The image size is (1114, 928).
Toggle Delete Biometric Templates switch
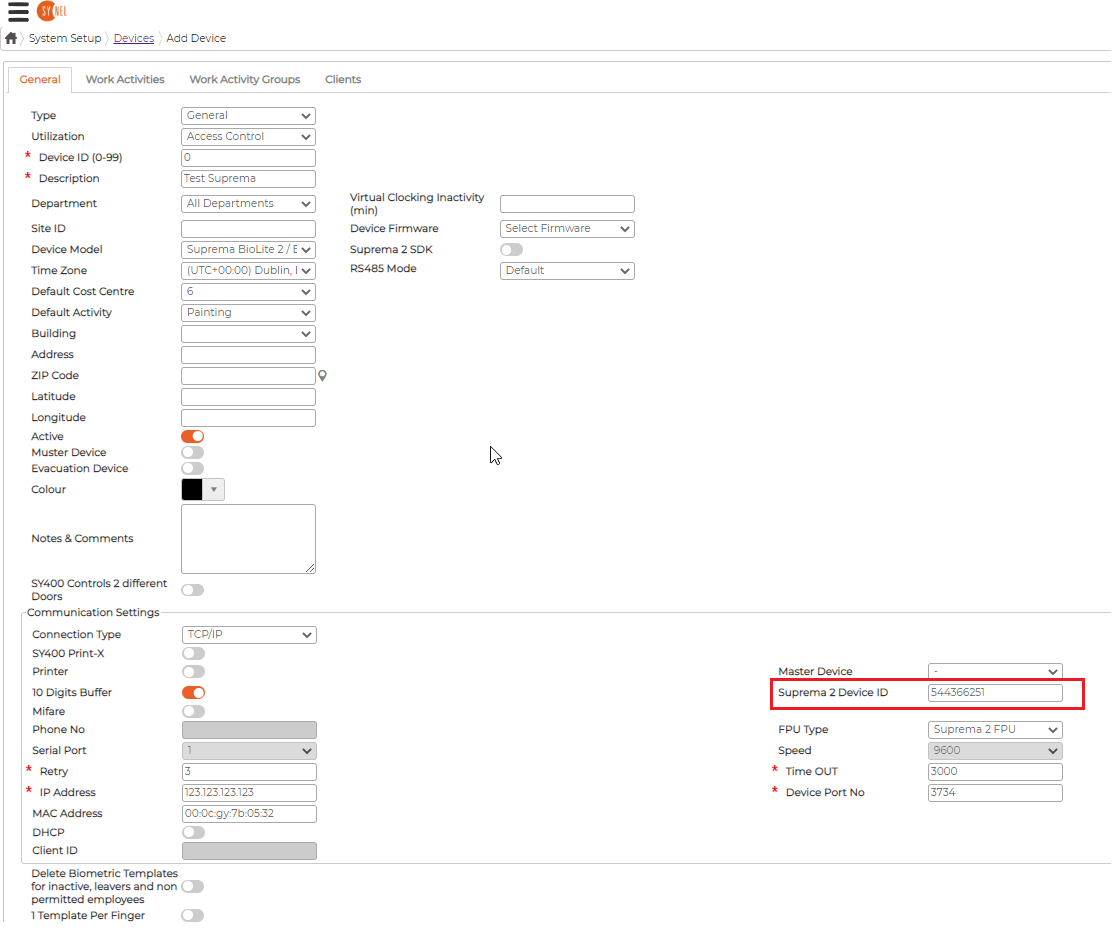coord(193,886)
